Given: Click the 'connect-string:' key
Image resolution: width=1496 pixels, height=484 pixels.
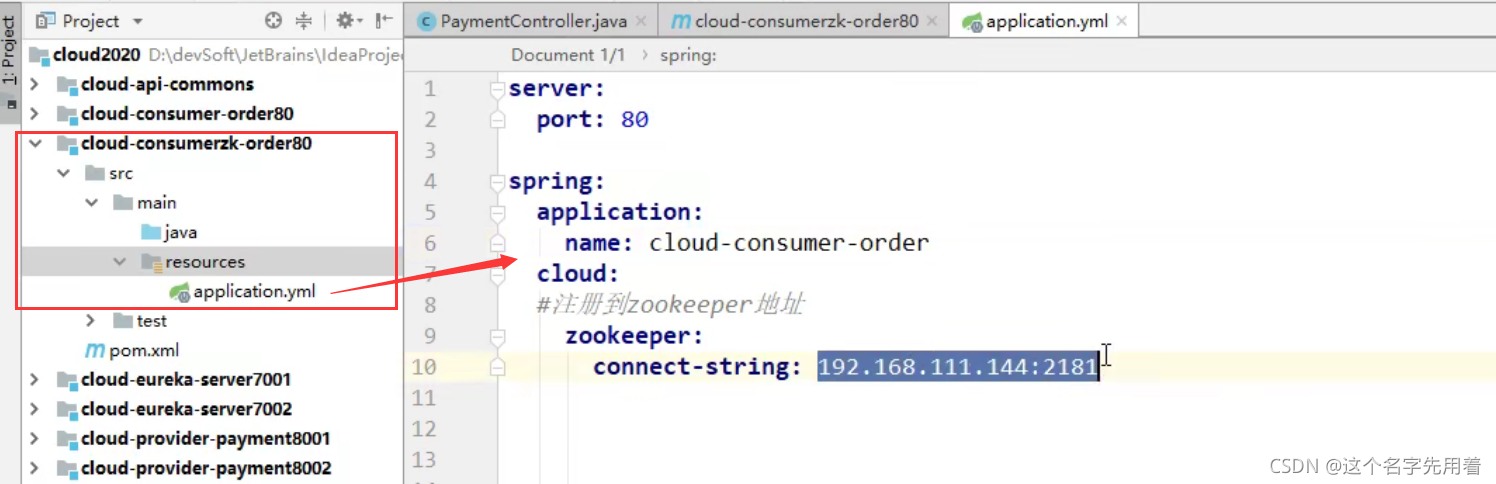Looking at the screenshot, I should point(697,367).
